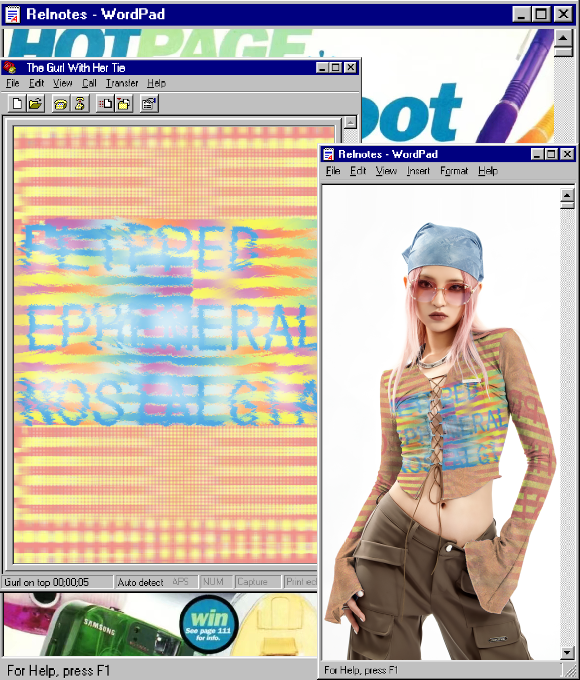Click the yellow telephone Call icon
Viewport: 580px width, 680px height.
click(60, 104)
